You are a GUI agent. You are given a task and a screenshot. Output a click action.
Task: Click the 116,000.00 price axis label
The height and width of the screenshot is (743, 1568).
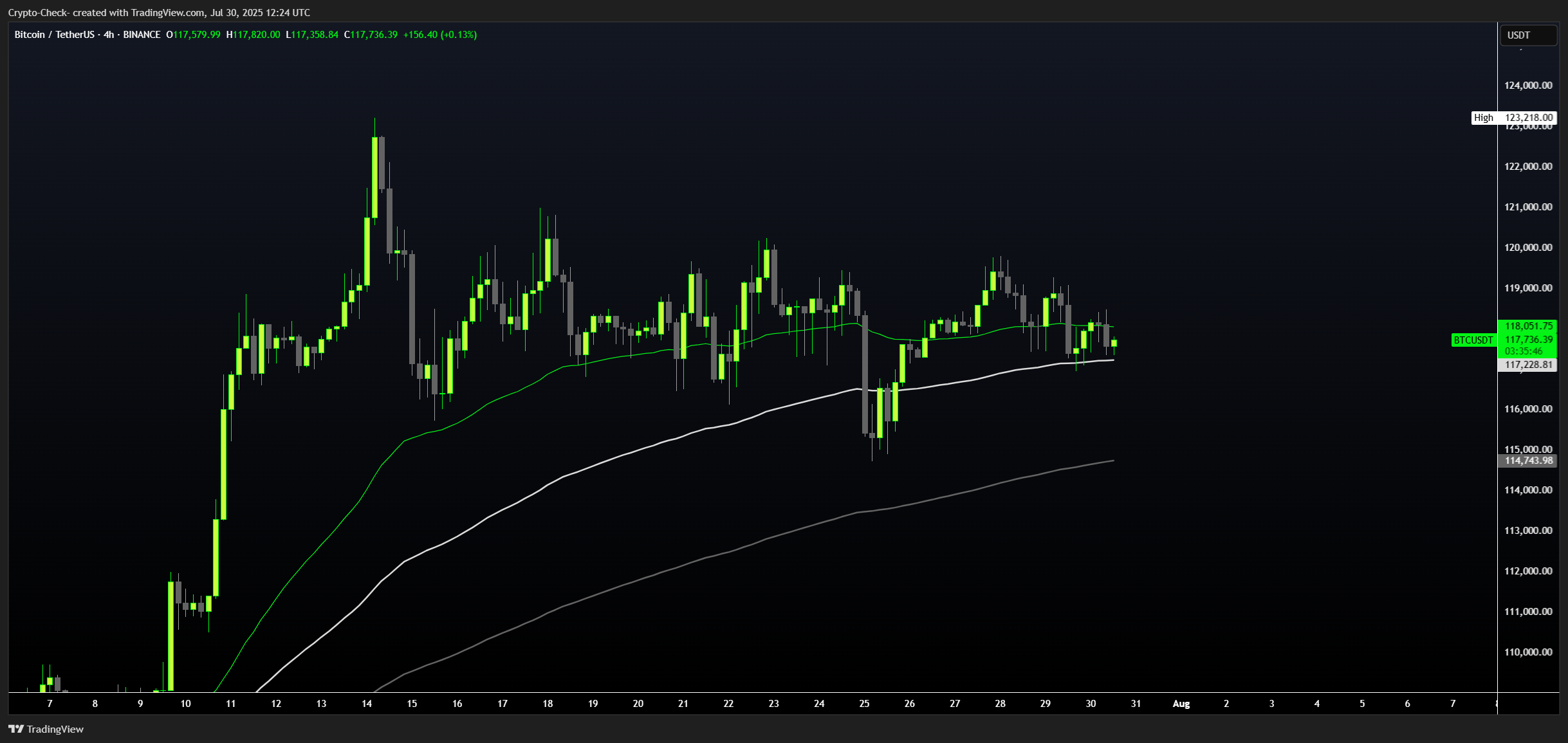coord(1528,409)
